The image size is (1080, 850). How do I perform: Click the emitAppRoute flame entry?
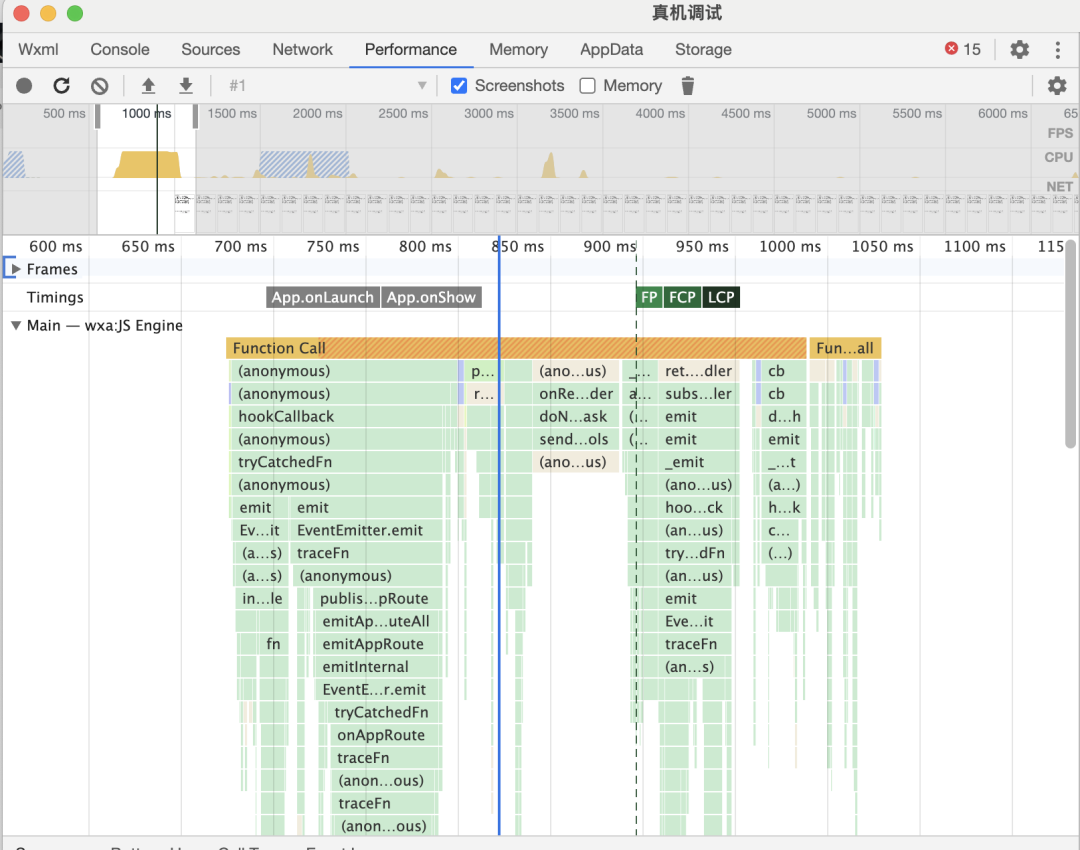(378, 643)
